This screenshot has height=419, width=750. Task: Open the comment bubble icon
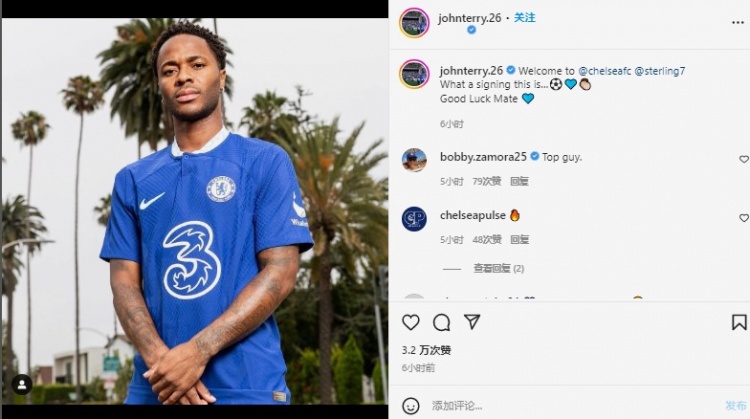[x=441, y=322]
